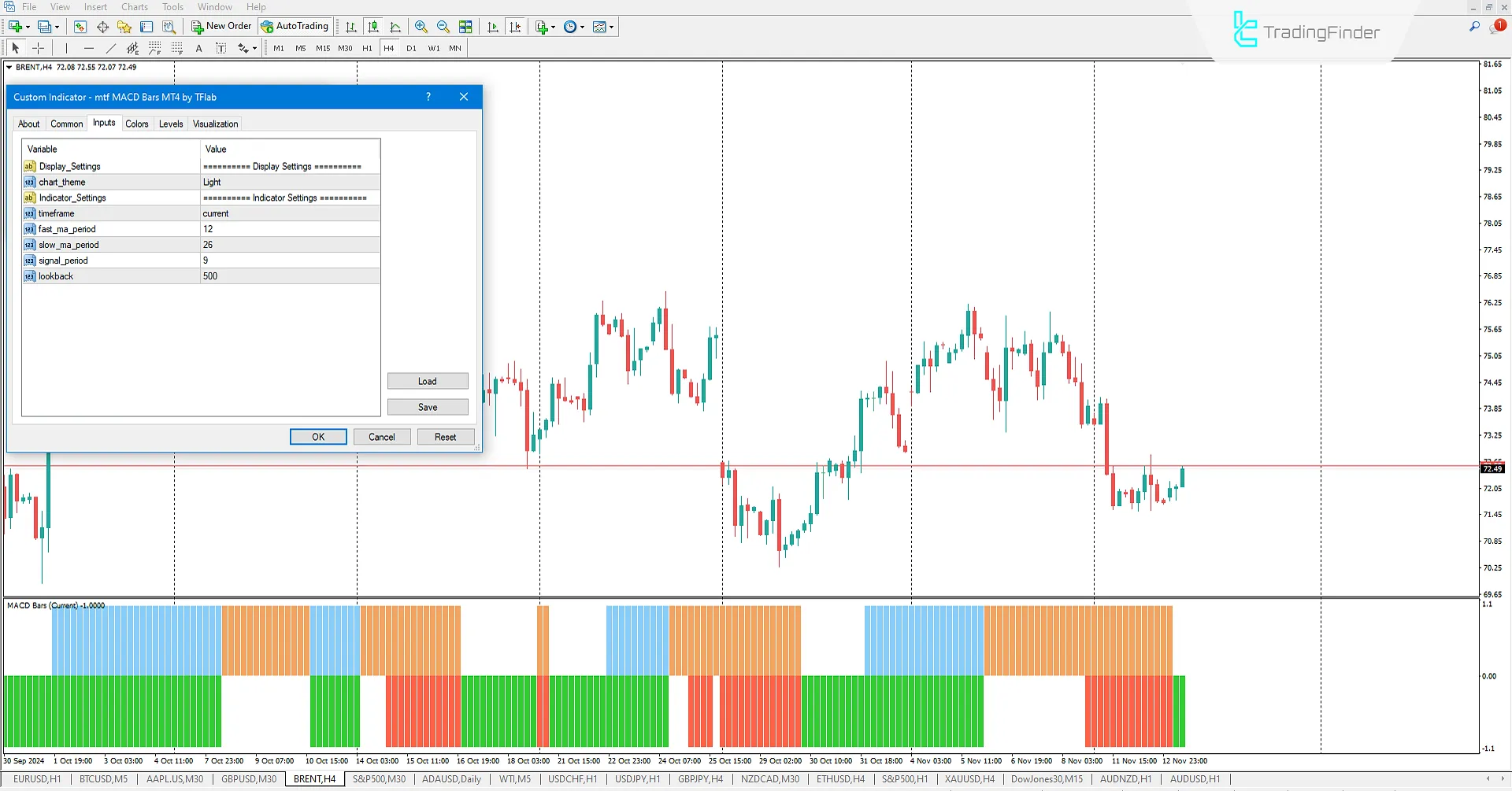Select the Text label tool
The image size is (1512, 791).
point(221,48)
